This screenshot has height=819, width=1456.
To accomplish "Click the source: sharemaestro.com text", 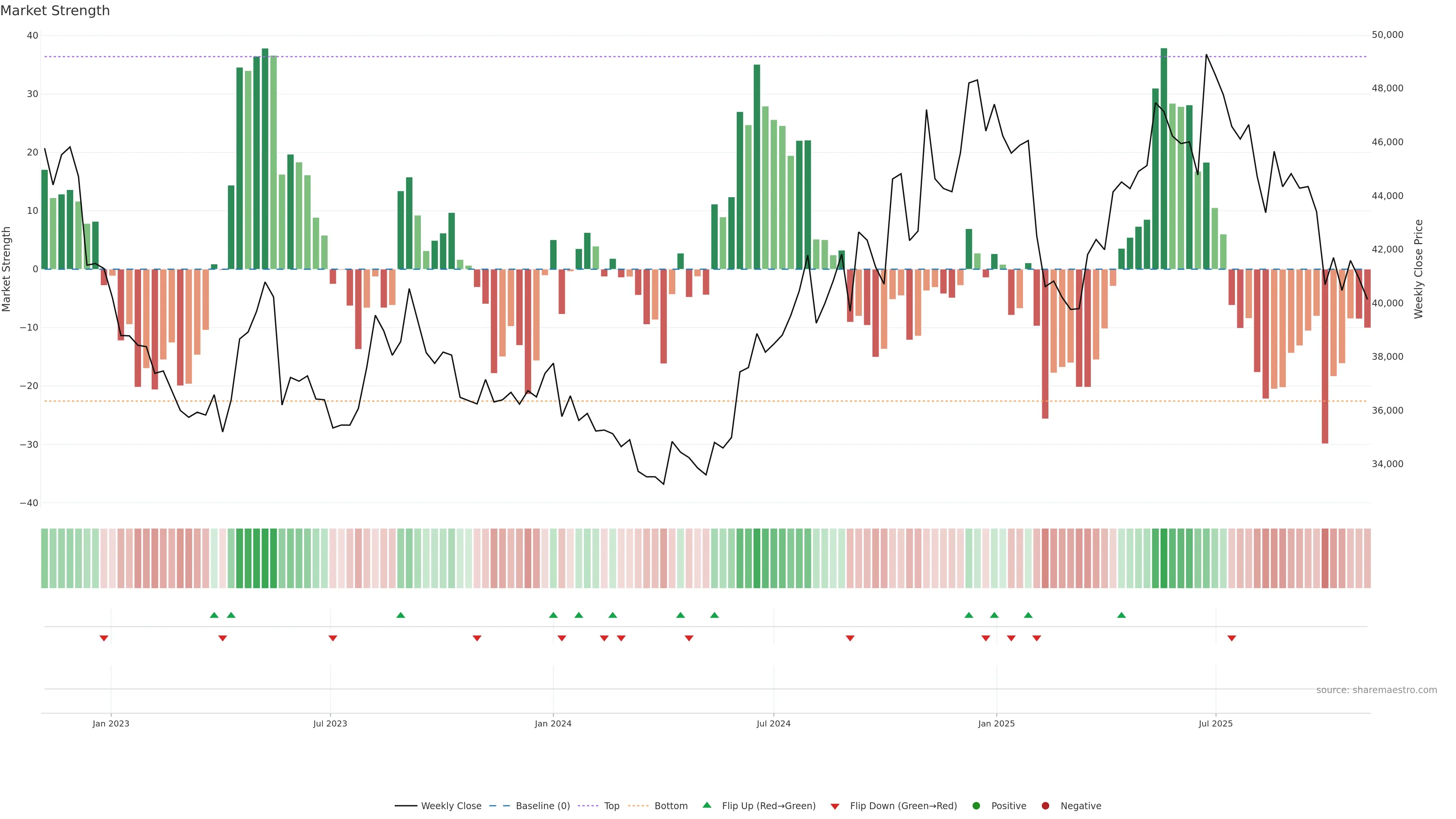I will pos(1376,690).
